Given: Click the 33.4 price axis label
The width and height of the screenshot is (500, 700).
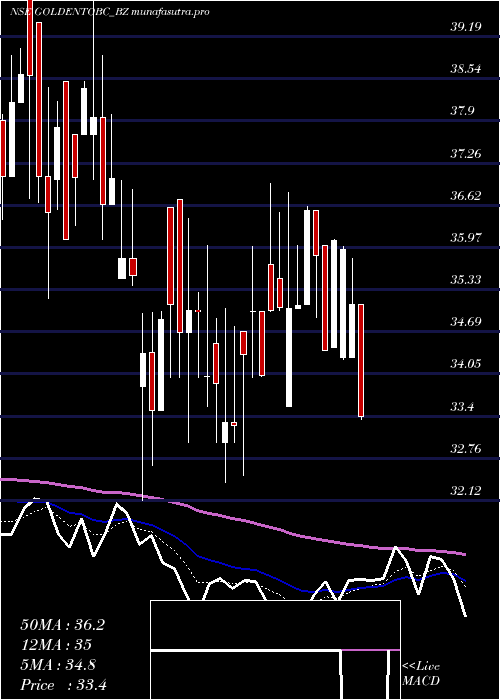Looking at the screenshot, I should coord(462,407).
